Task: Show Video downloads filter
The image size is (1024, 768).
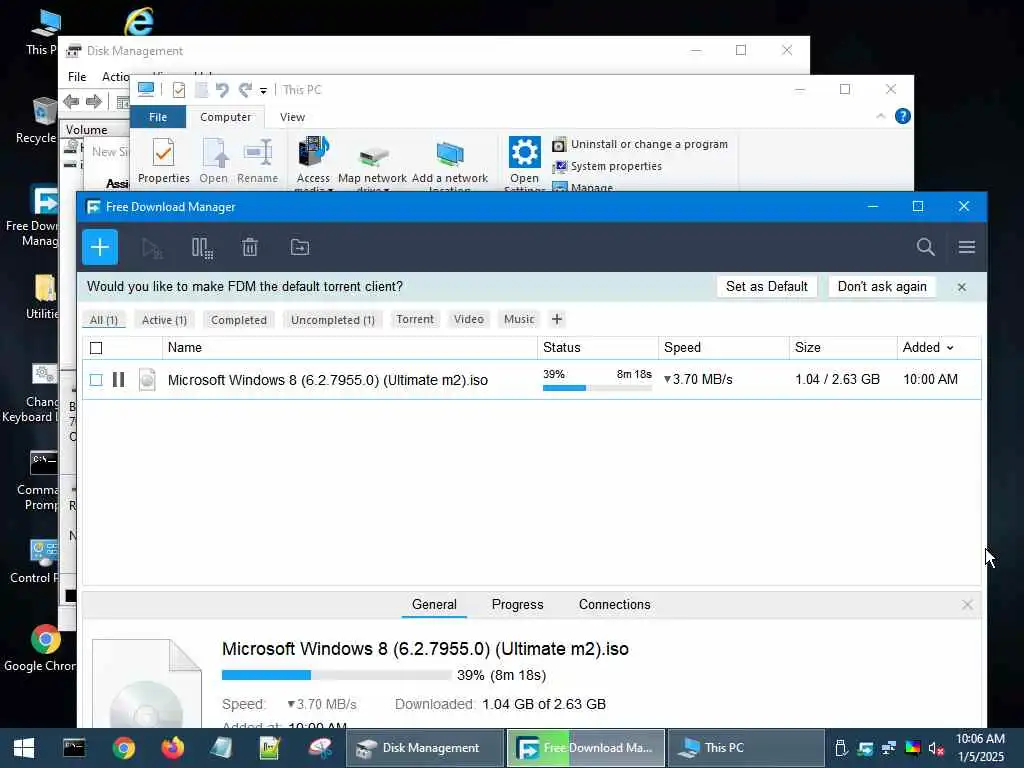Action: pos(469,319)
